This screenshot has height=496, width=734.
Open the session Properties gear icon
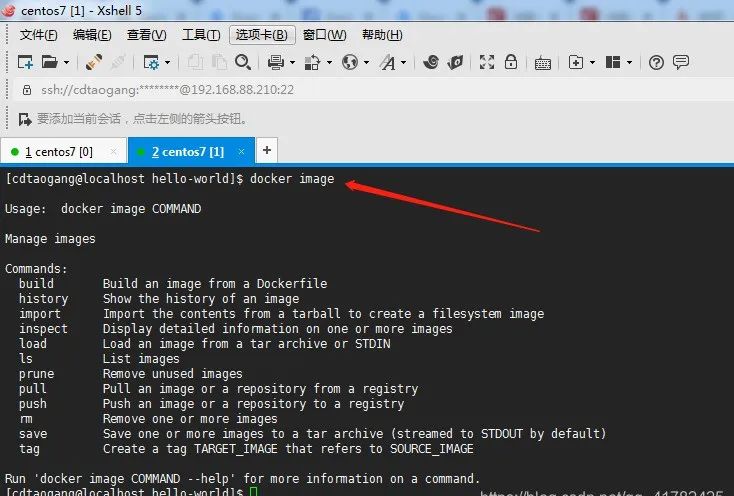click(x=151, y=62)
